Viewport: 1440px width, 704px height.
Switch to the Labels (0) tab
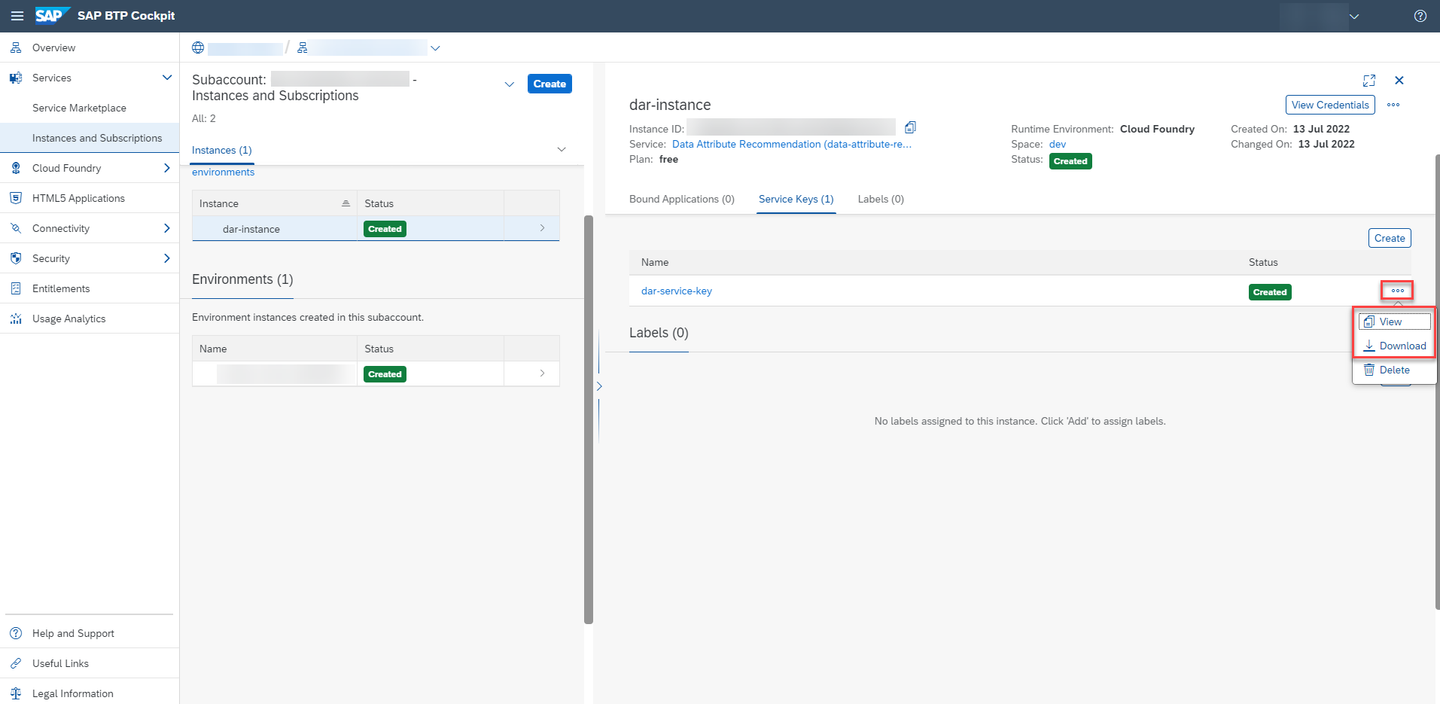(881, 199)
